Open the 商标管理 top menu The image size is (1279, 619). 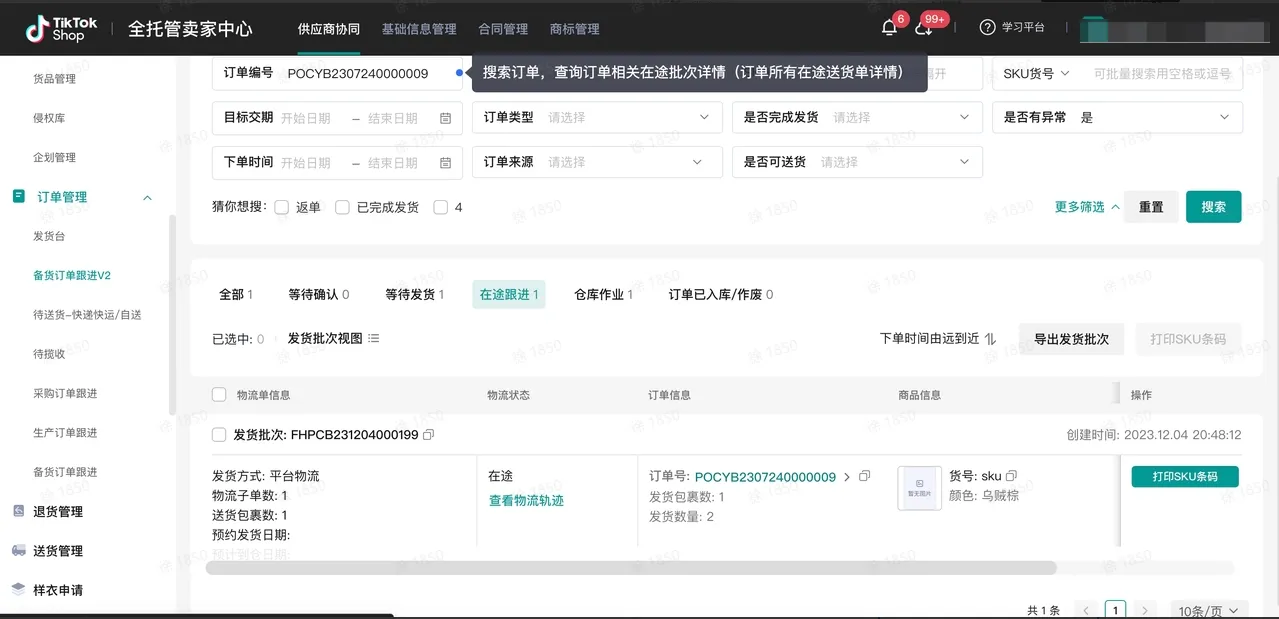click(x=575, y=29)
